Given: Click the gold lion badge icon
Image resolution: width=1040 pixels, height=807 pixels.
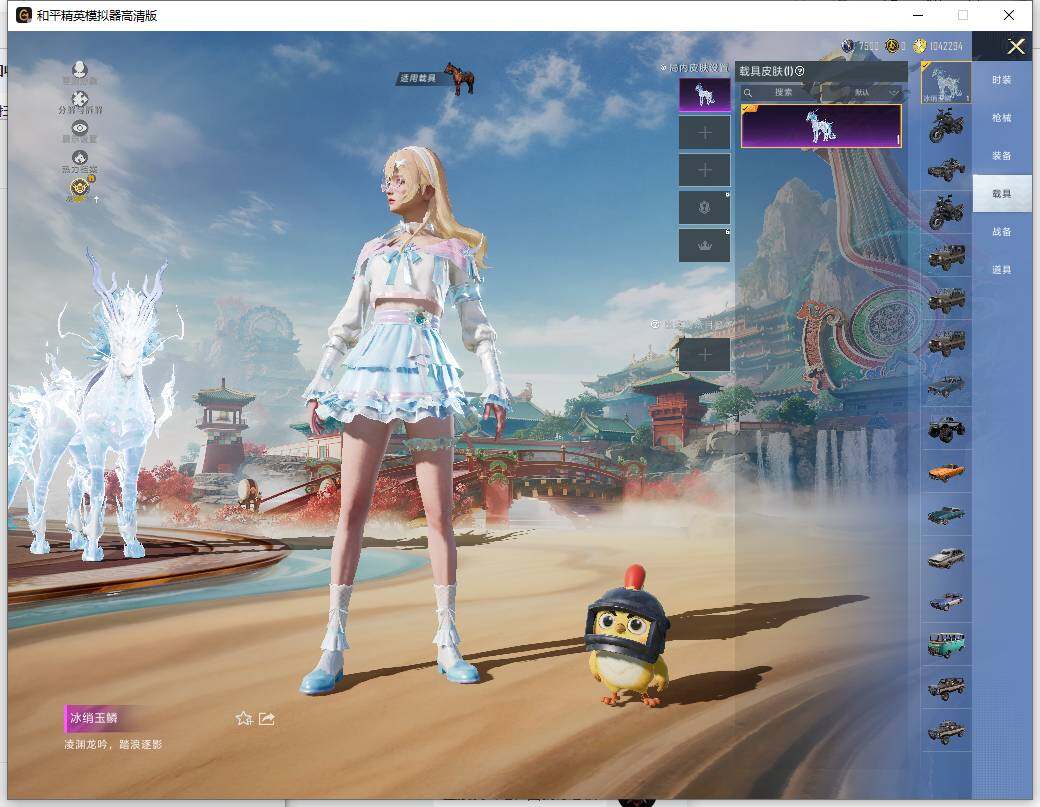Looking at the screenshot, I should [80, 187].
